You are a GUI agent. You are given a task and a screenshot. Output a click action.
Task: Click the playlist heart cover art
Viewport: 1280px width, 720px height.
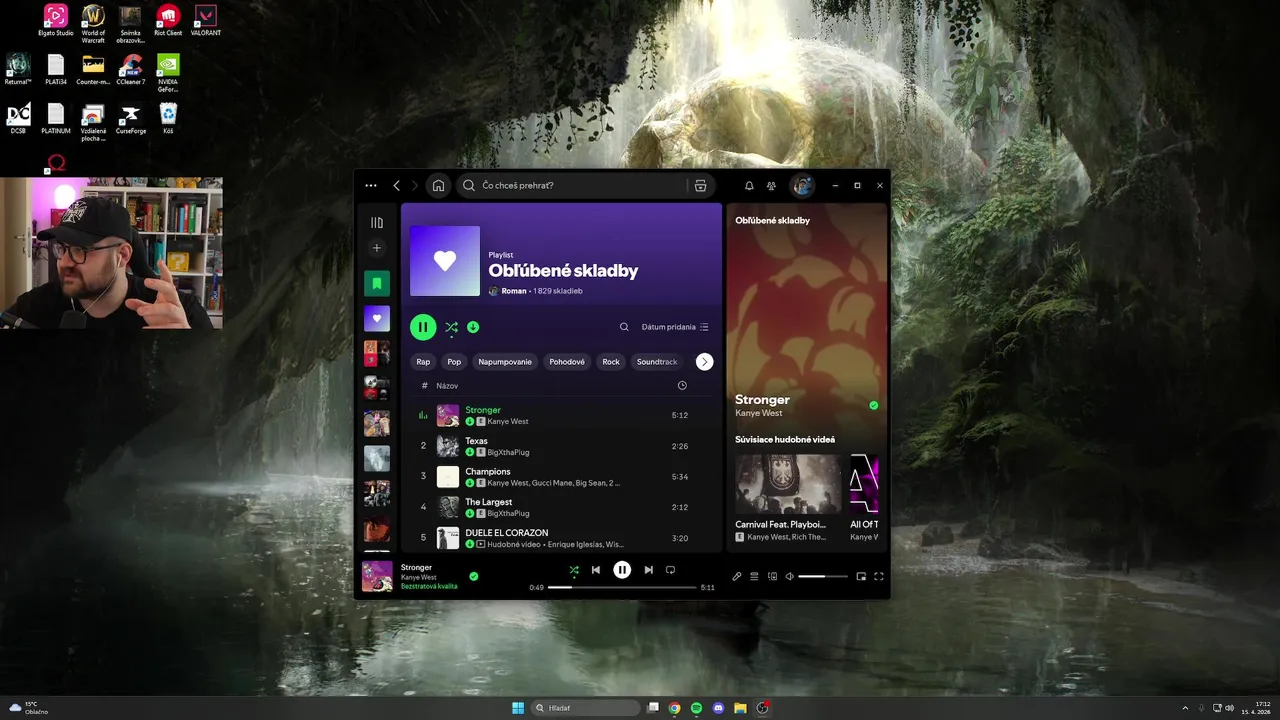445,261
